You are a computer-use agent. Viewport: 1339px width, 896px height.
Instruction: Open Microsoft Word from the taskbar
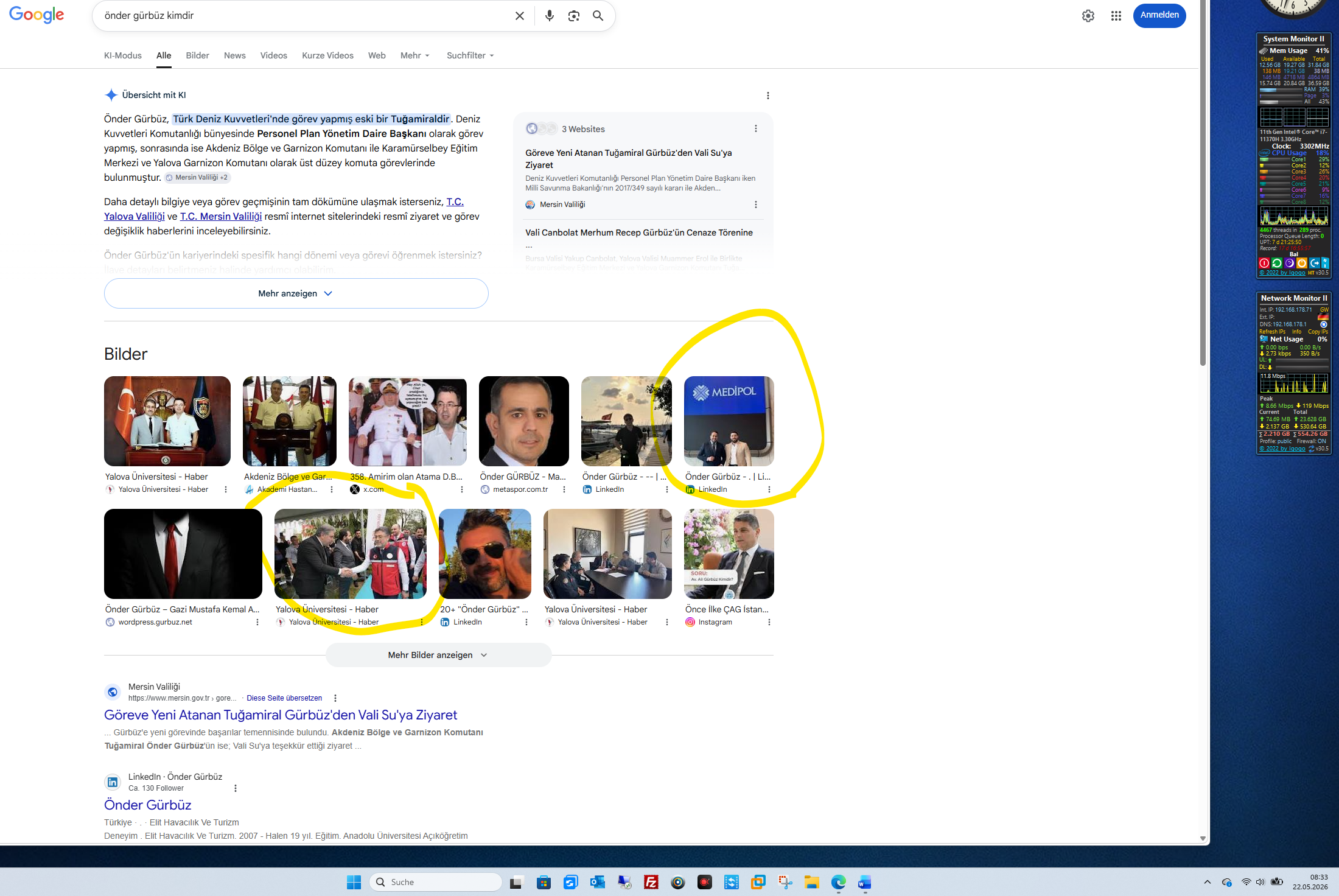pyautogui.click(x=865, y=882)
